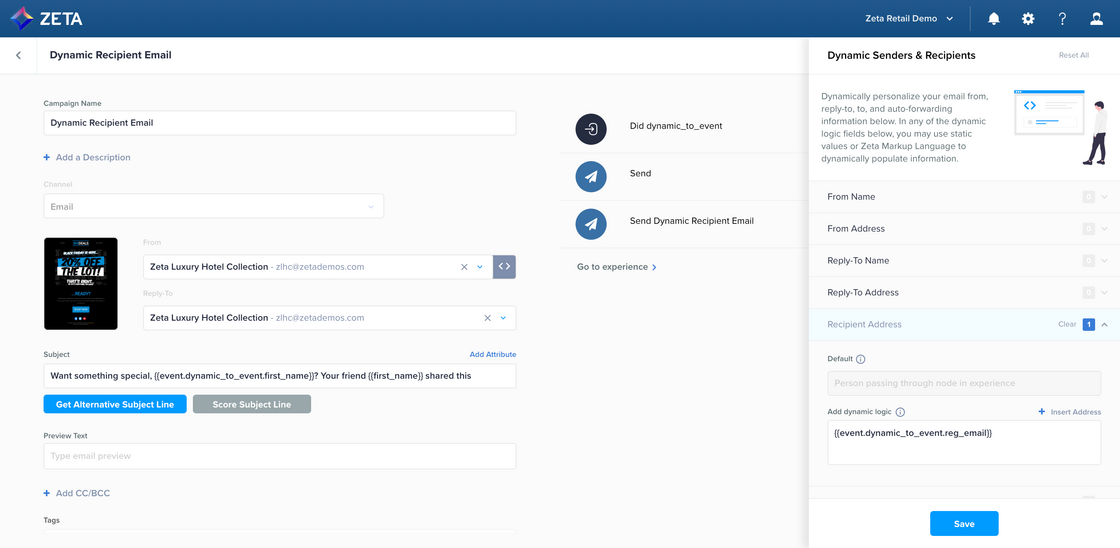The width and height of the screenshot is (1120, 548).
Task: Open the notifications bell icon
Action: tap(993, 19)
